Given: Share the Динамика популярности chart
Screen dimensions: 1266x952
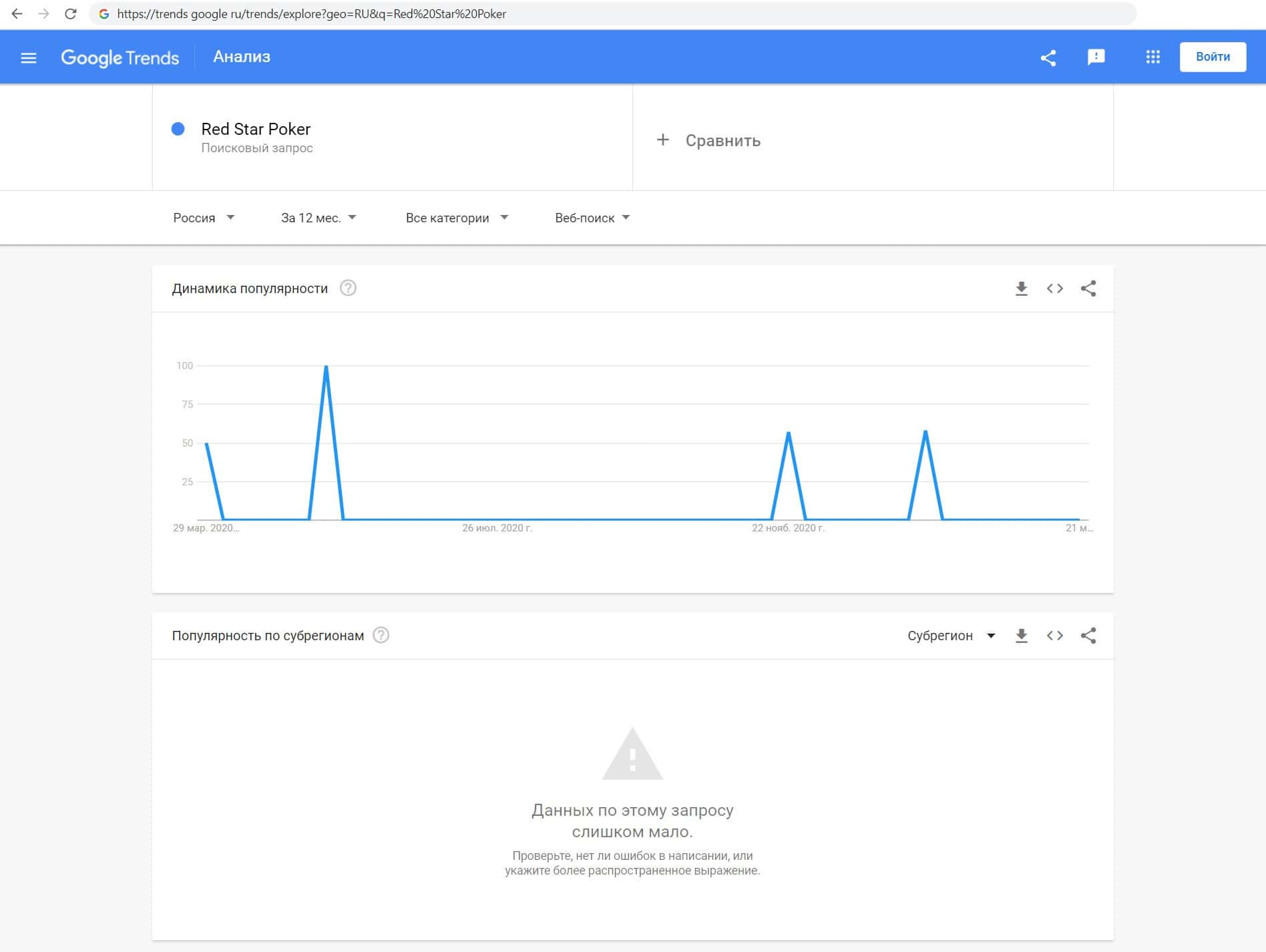Looking at the screenshot, I should (x=1088, y=288).
